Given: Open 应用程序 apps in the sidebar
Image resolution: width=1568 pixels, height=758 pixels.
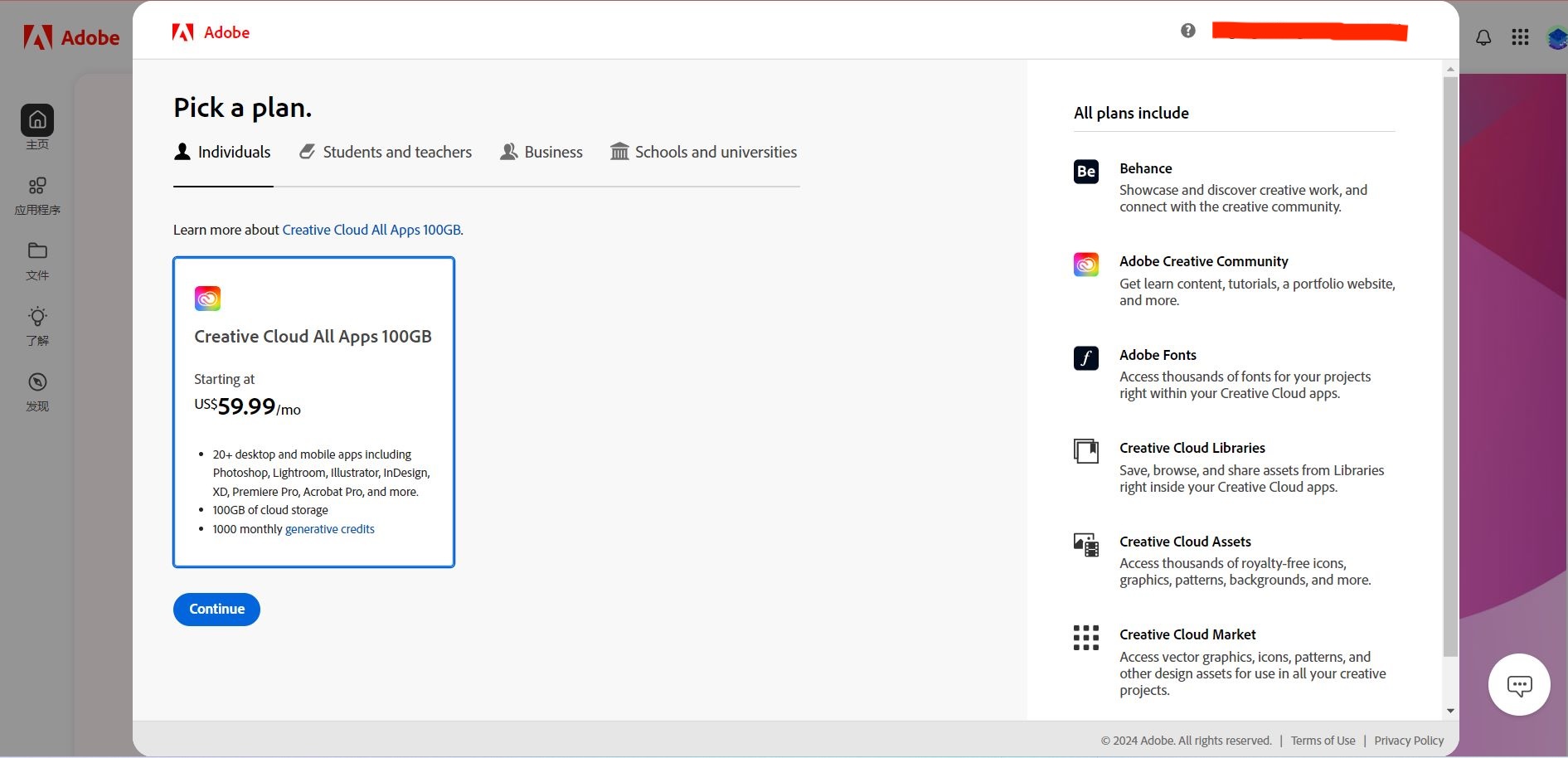Looking at the screenshot, I should click(x=37, y=196).
